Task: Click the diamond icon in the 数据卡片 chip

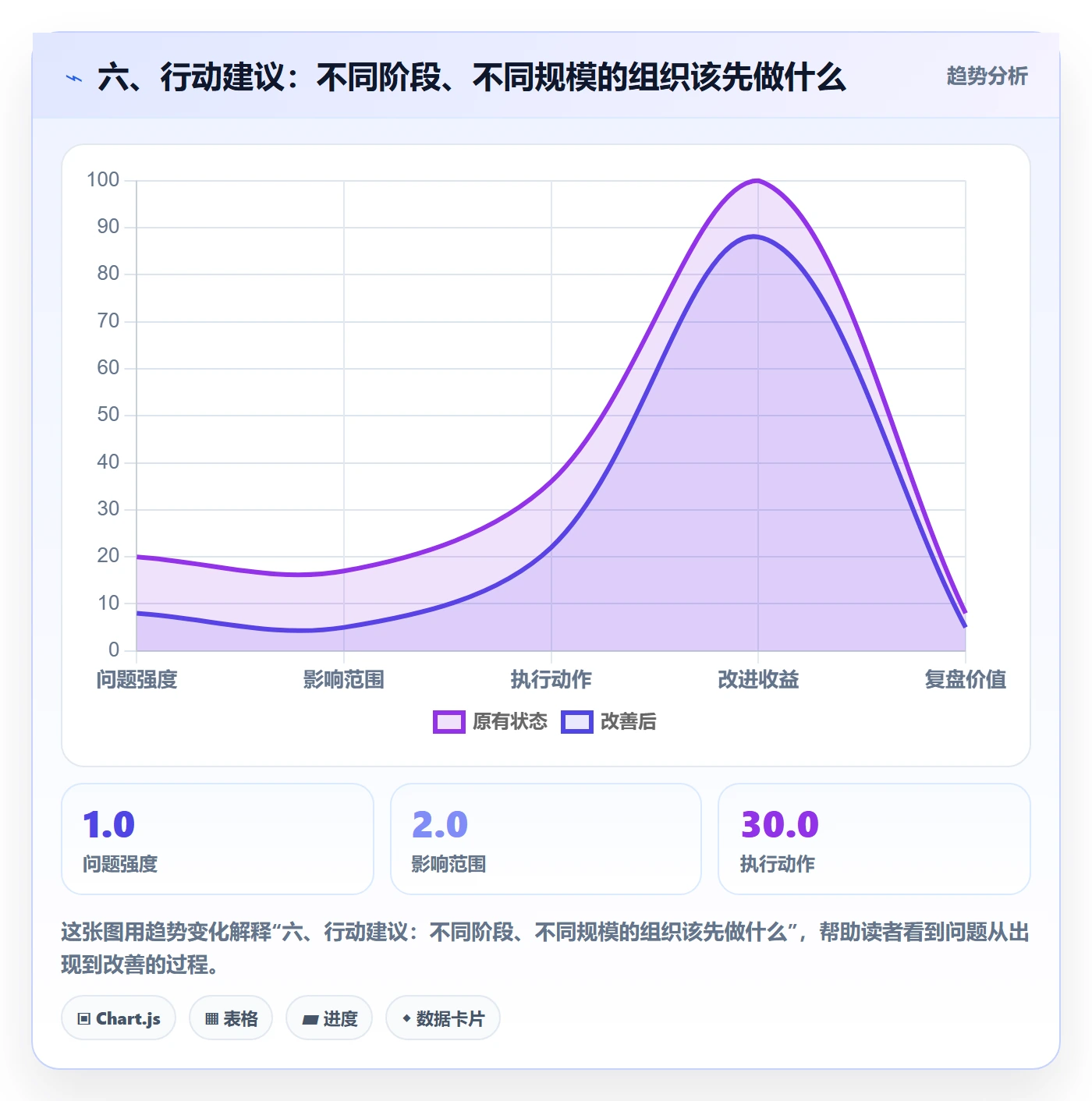Action: 406,1018
